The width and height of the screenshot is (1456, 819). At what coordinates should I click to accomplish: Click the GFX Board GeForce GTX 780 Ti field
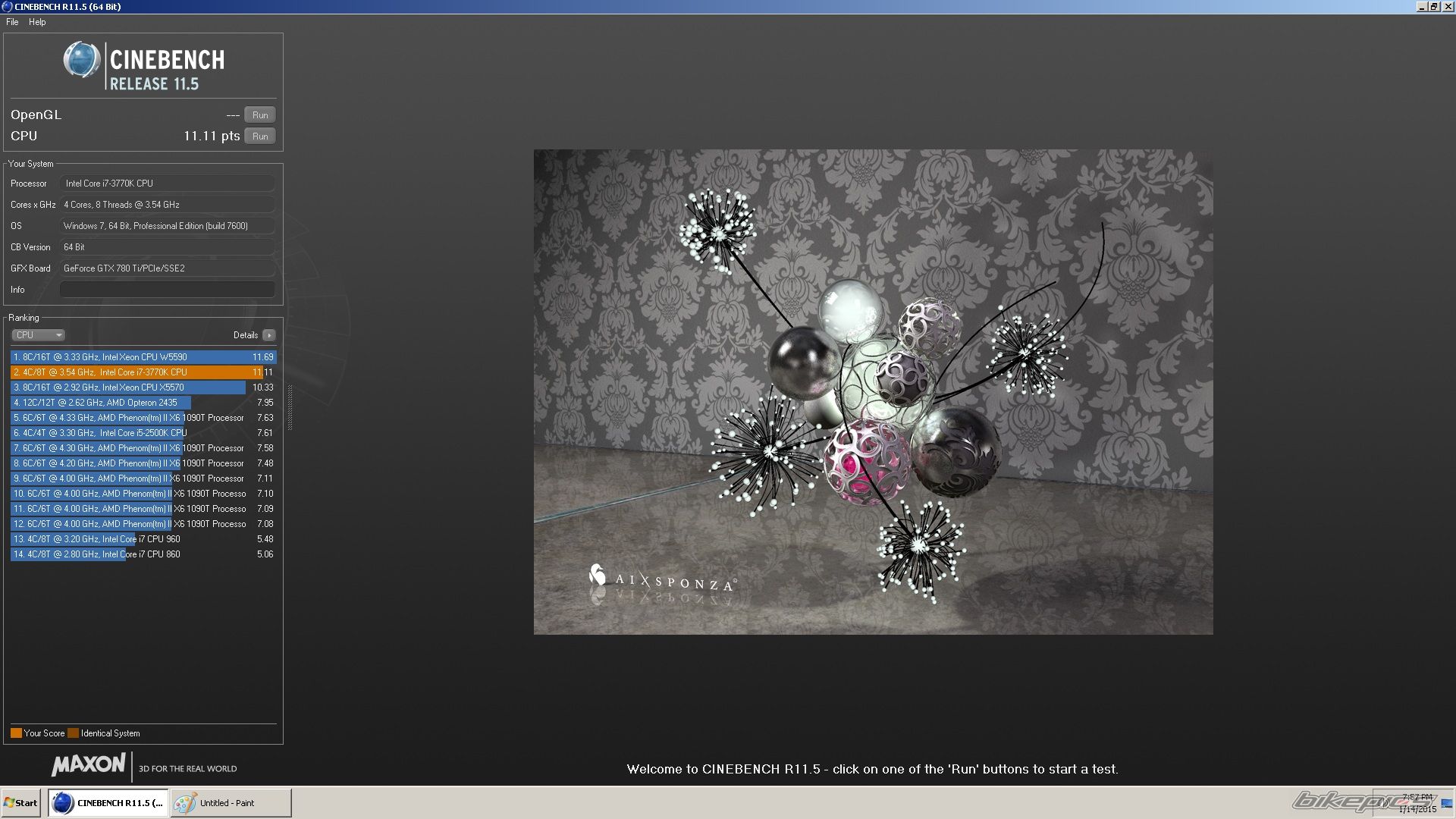click(x=168, y=268)
